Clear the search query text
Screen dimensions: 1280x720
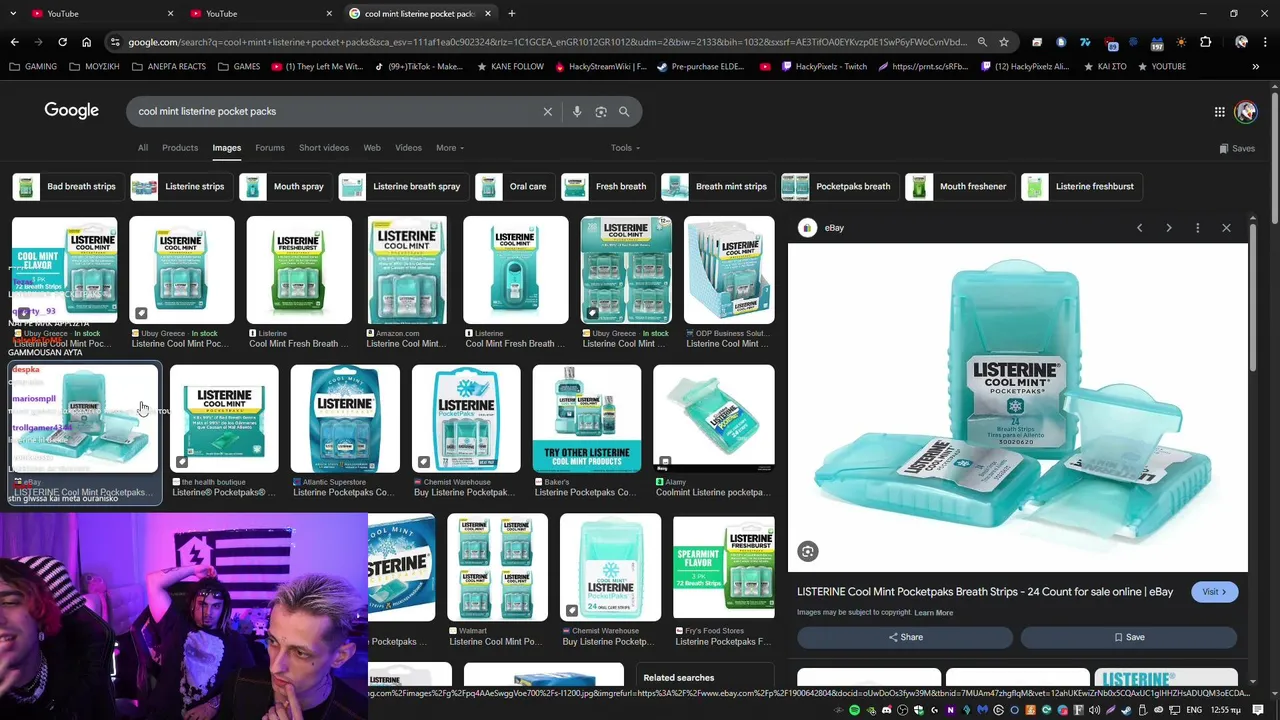coord(548,112)
